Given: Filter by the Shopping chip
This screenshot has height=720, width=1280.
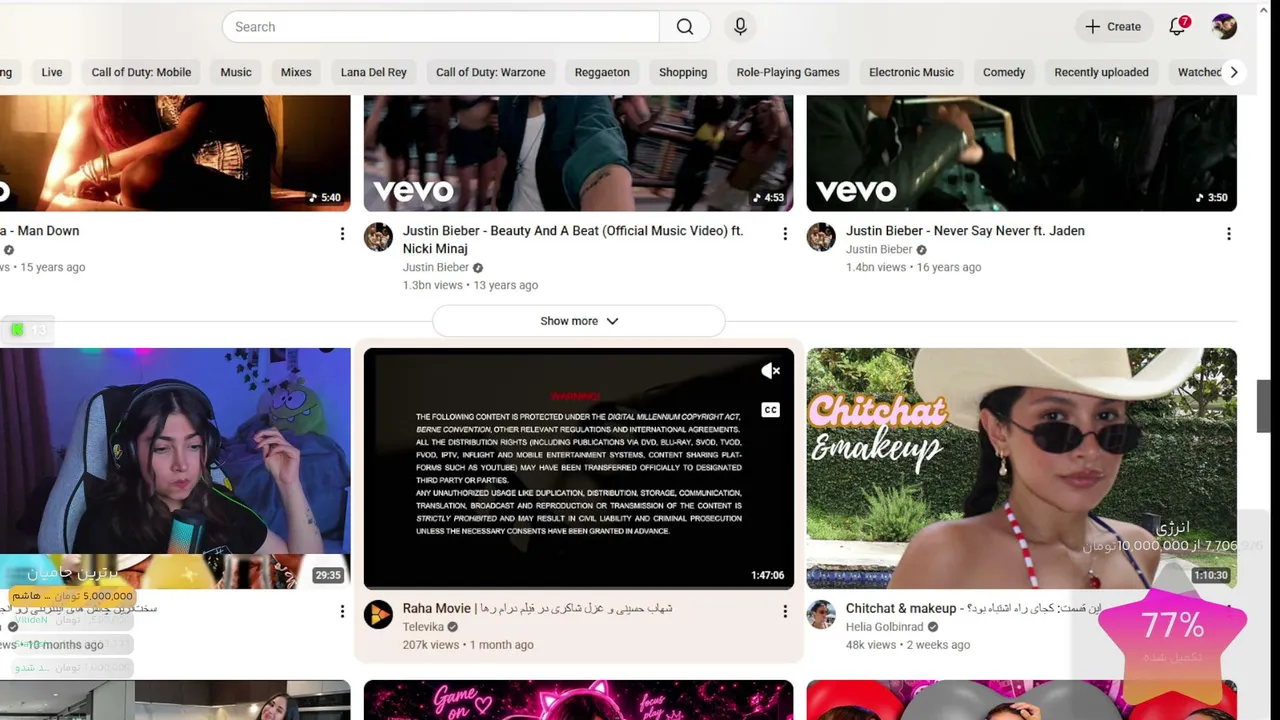Looking at the screenshot, I should point(683,72).
